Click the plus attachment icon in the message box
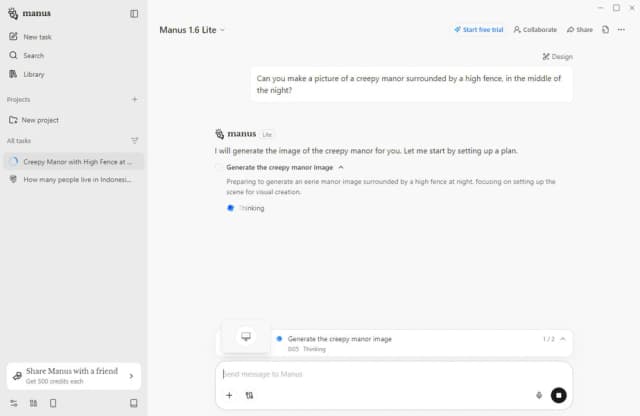The height and width of the screenshot is (416, 640). point(229,395)
